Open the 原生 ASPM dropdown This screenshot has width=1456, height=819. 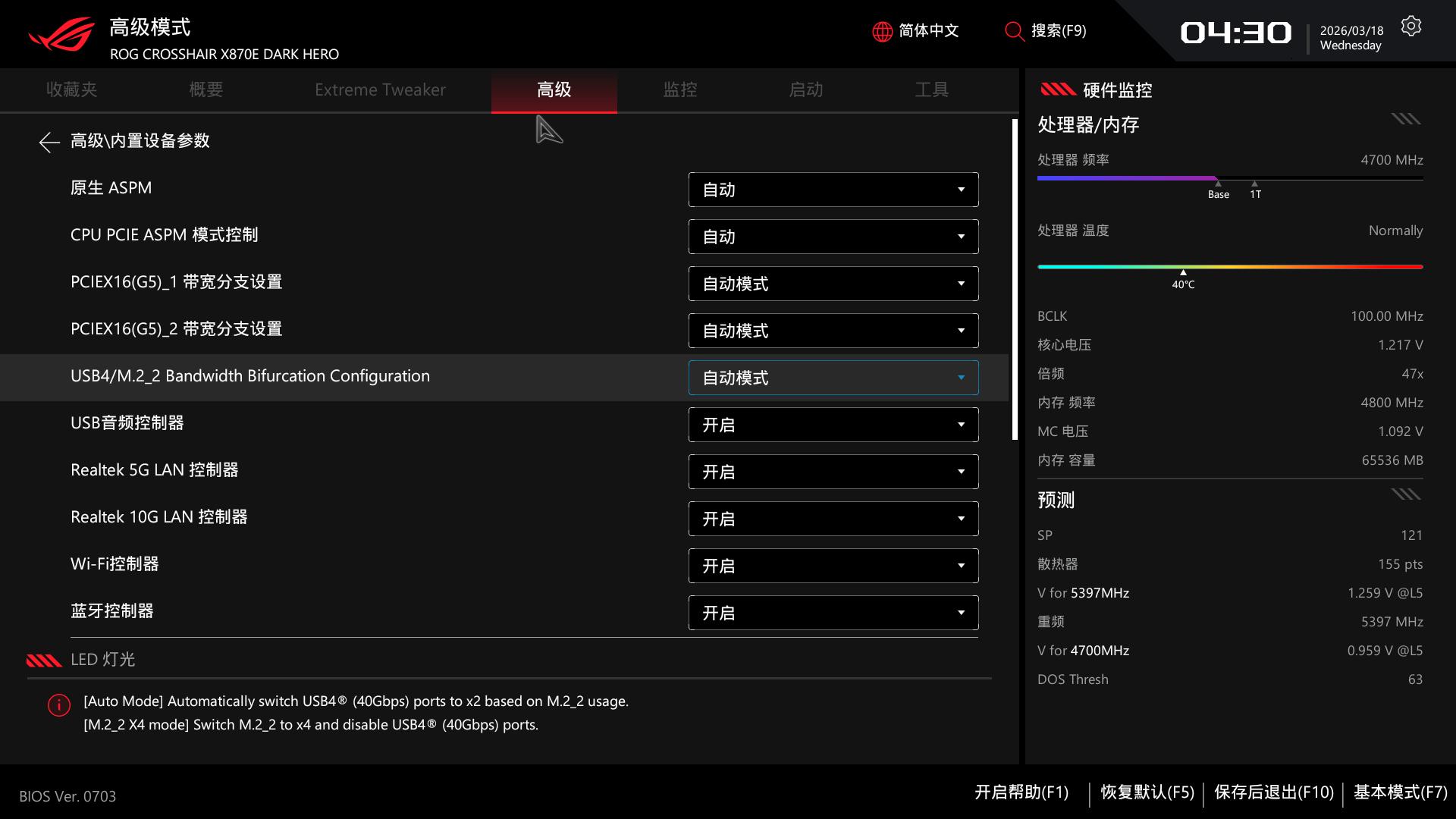(x=833, y=190)
